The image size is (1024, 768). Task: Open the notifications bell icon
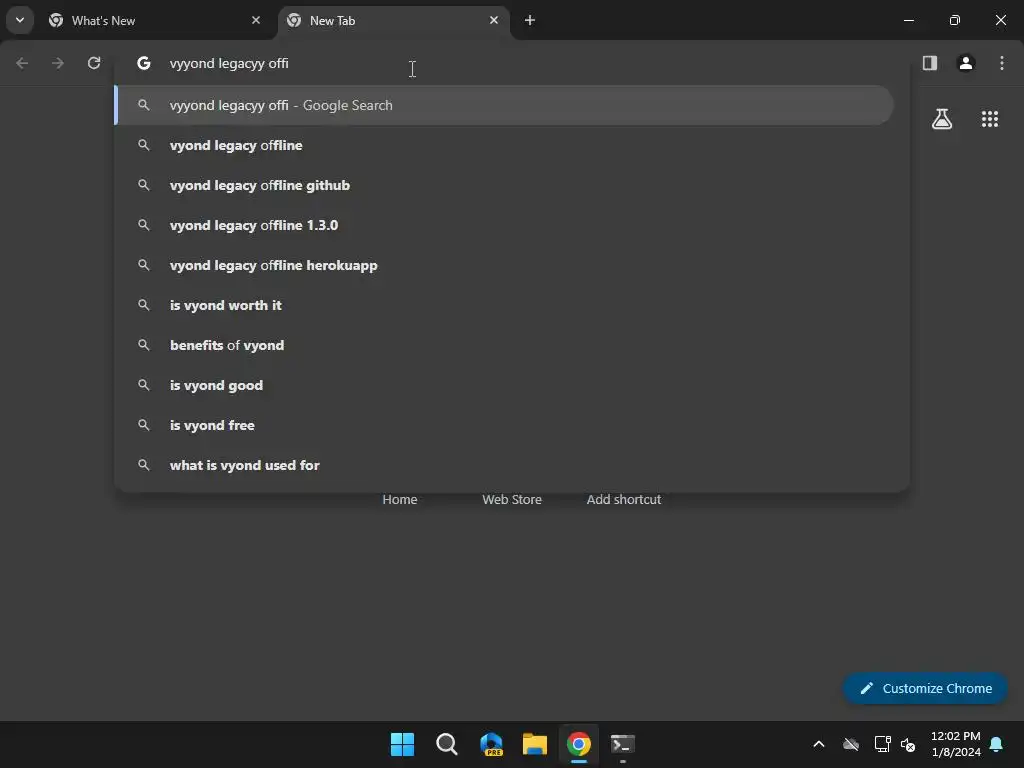(x=997, y=744)
